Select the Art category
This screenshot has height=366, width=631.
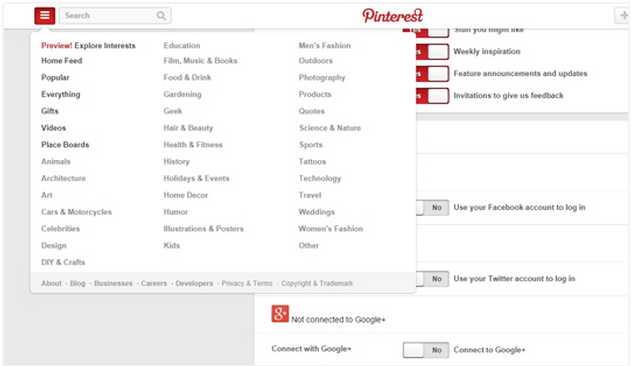click(47, 195)
